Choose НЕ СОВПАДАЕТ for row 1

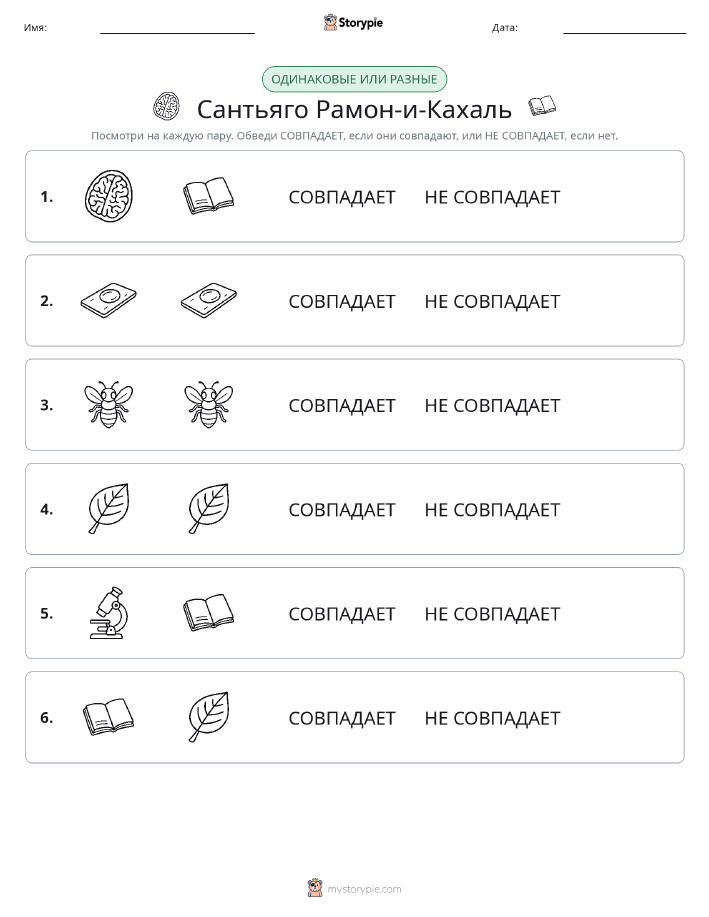(x=492, y=198)
